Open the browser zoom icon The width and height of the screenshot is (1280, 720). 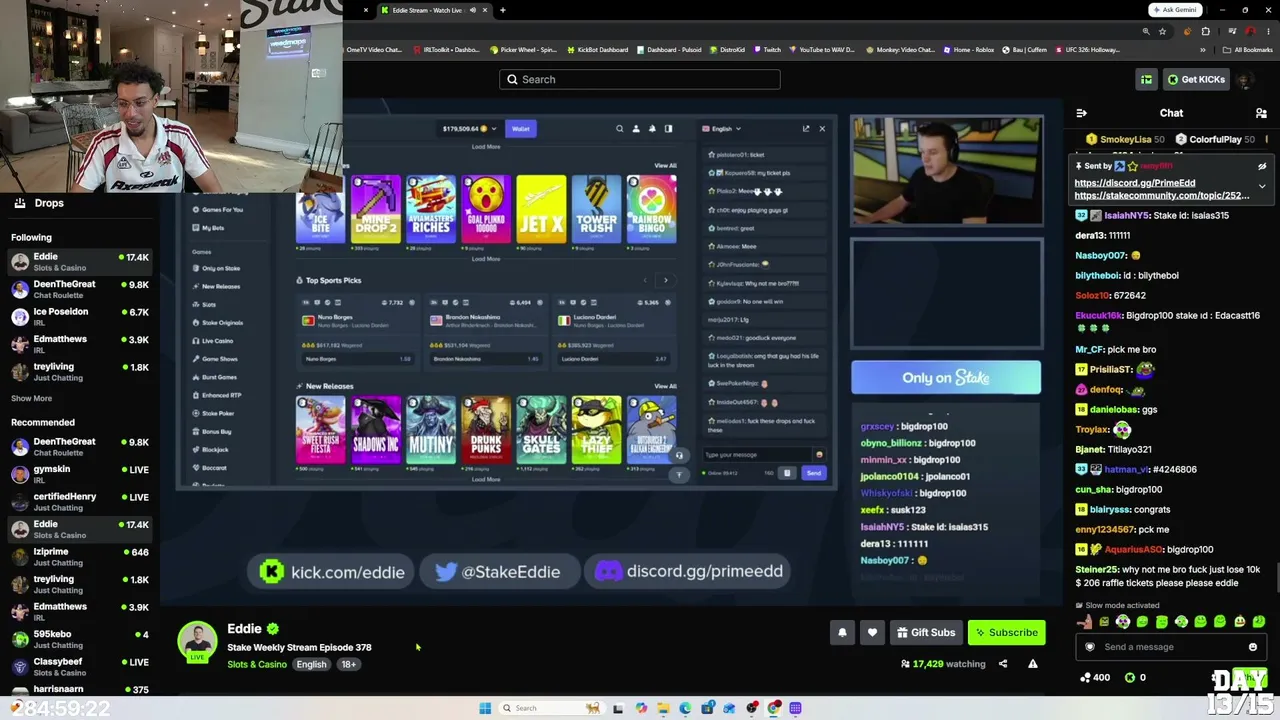pyautogui.click(x=1146, y=31)
